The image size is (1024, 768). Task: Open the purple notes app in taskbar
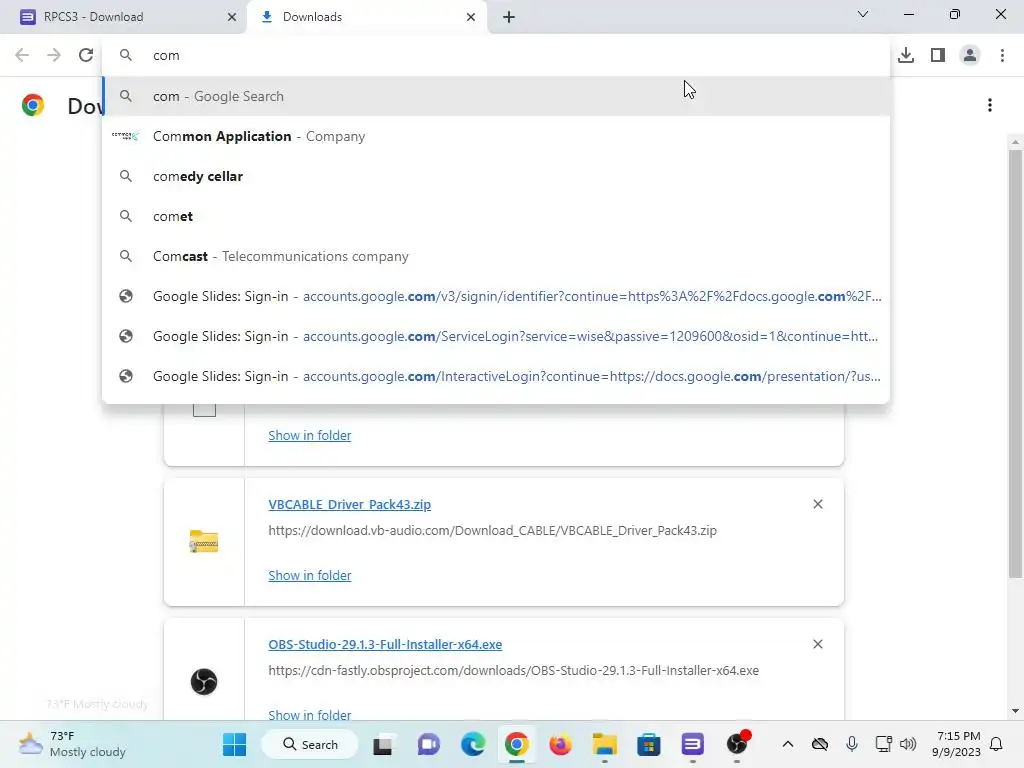pyautogui.click(x=692, y=744)
